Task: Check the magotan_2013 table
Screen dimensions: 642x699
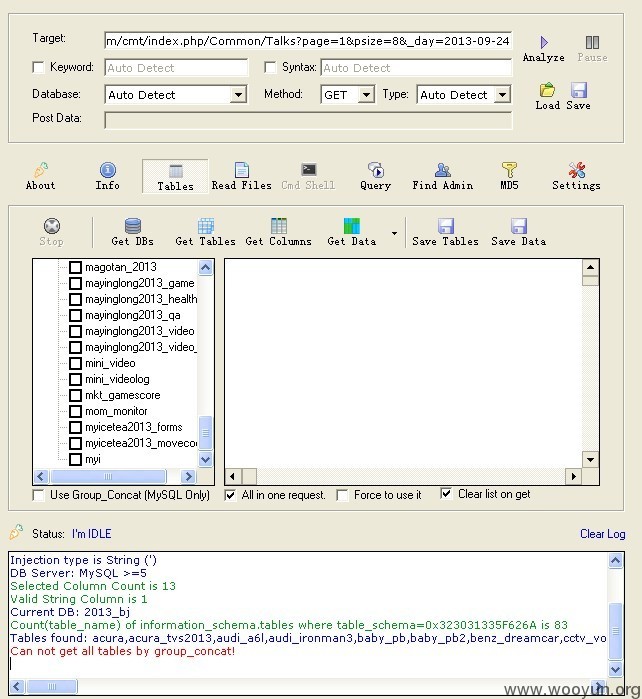Action: click(75, 267)
